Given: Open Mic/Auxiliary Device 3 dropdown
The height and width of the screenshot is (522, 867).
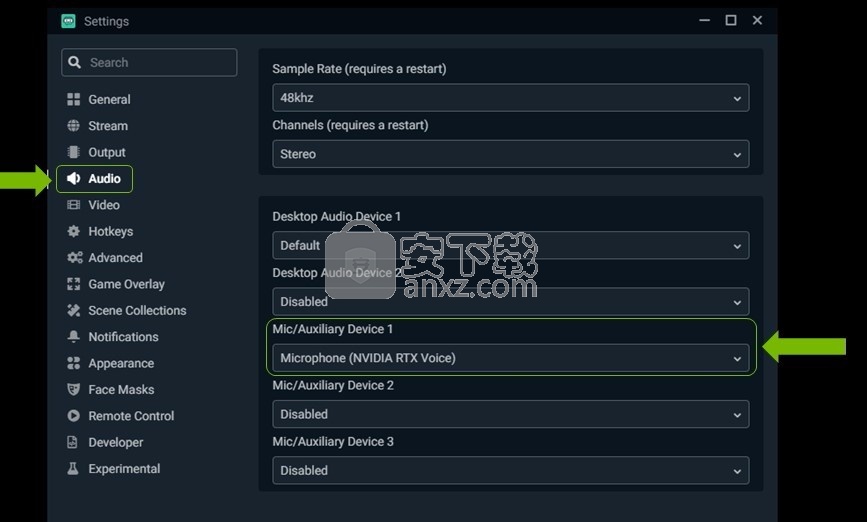Looking at the screenshot, I should 511,471.
